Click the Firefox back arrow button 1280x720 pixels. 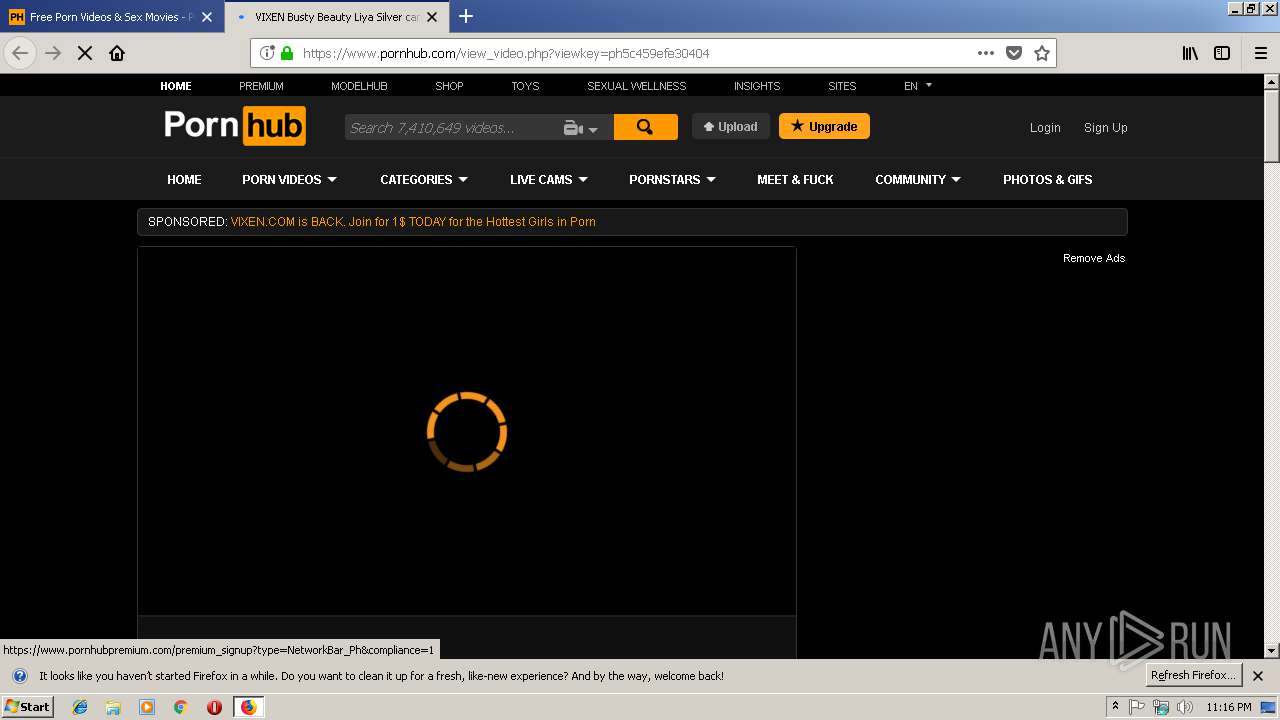(x=20, y=53)
